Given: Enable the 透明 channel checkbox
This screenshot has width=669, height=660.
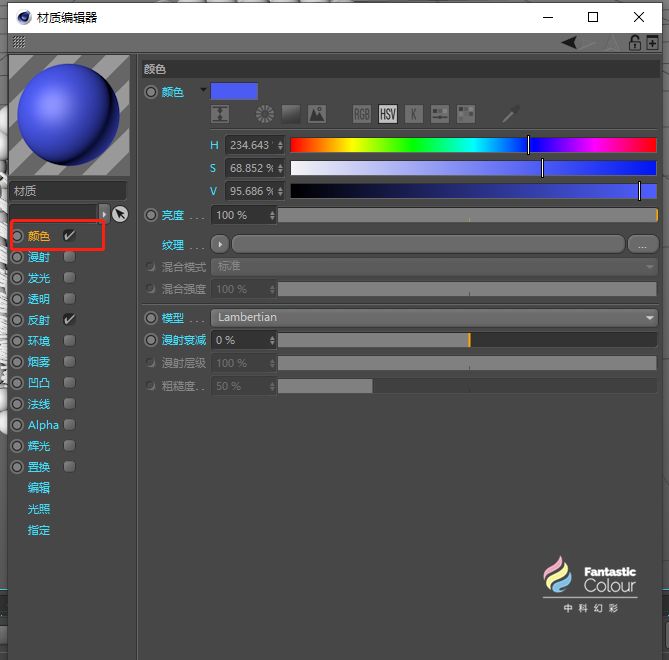Looking at the screenshot, I should pos(70,298).
